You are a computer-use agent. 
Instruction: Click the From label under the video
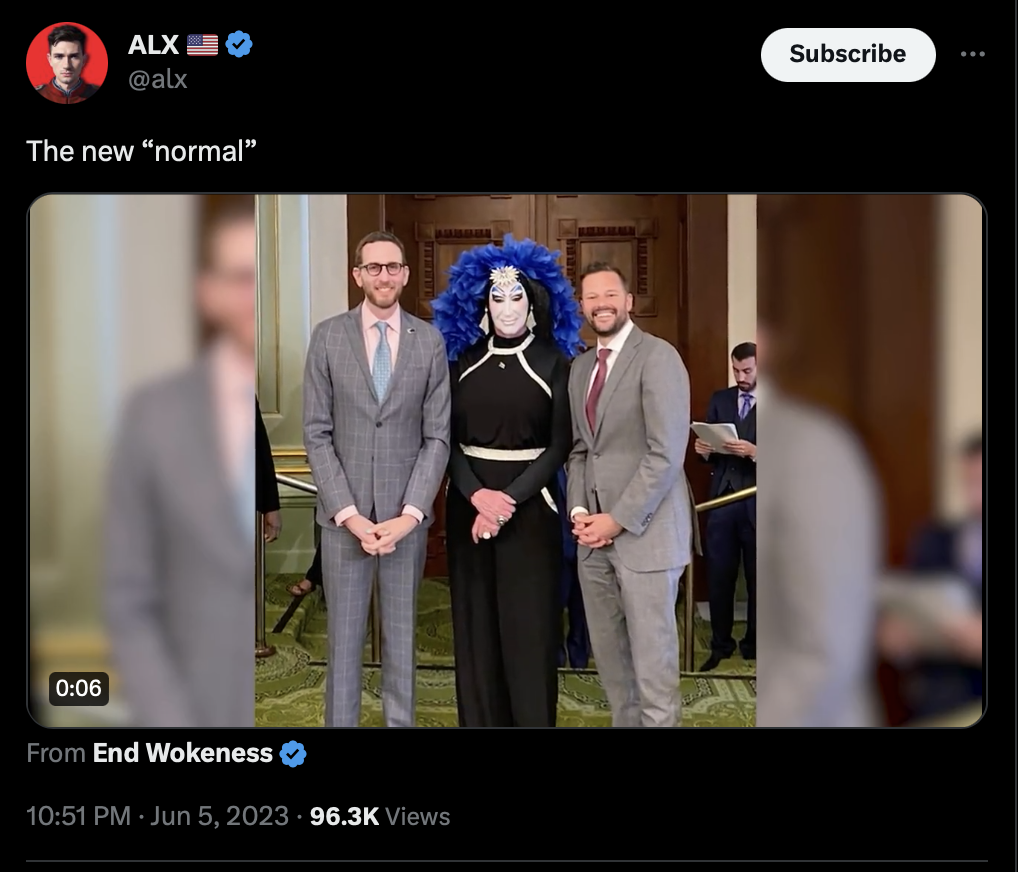click(x=56, y=753)
